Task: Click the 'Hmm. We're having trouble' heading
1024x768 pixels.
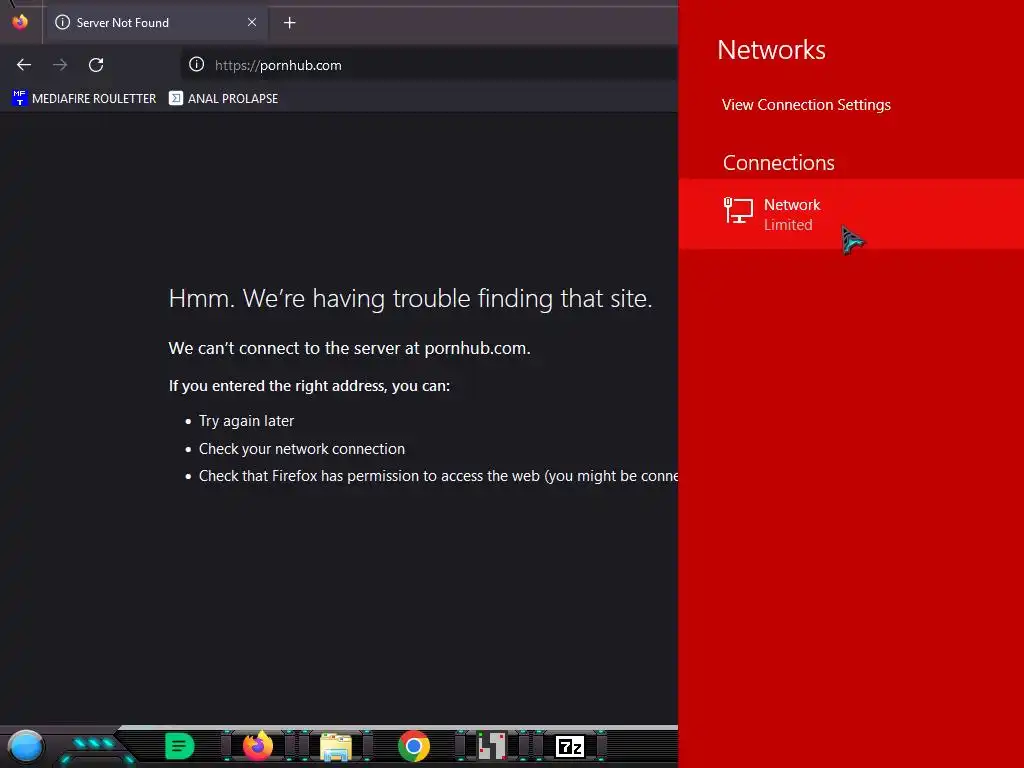Action: 410,299
